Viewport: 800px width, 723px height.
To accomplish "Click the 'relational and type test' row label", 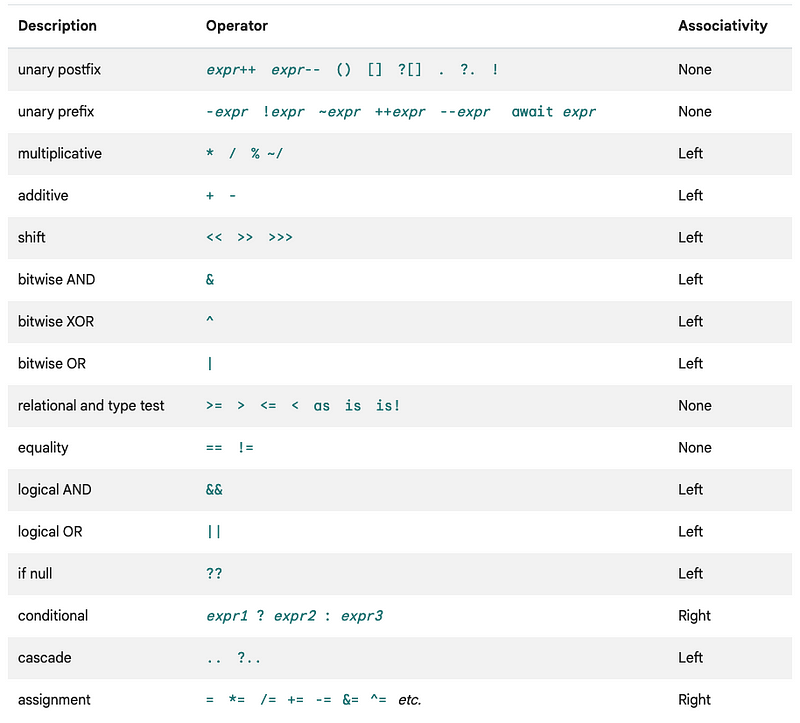I will pyautogui.click(x=91, y=406).
